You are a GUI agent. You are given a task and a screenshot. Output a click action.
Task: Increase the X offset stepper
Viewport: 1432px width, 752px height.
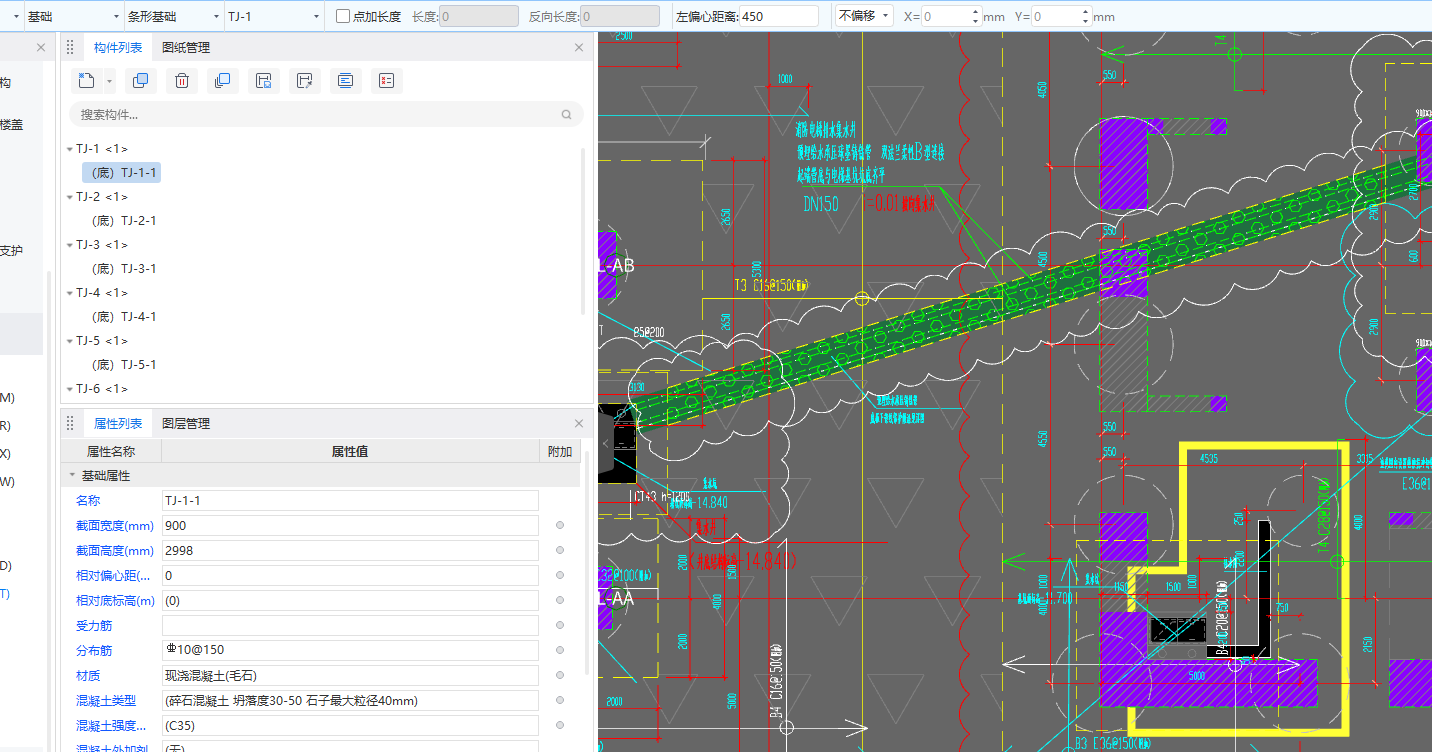tap(976, 11)
